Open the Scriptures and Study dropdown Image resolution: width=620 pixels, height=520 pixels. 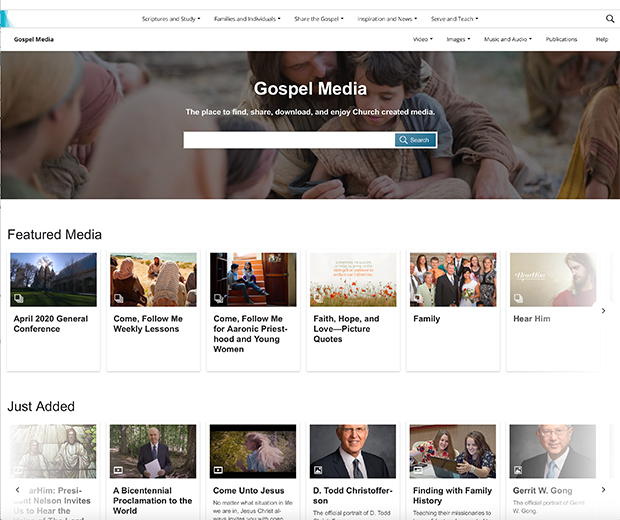pyautogui.click(x=171, y=19)
